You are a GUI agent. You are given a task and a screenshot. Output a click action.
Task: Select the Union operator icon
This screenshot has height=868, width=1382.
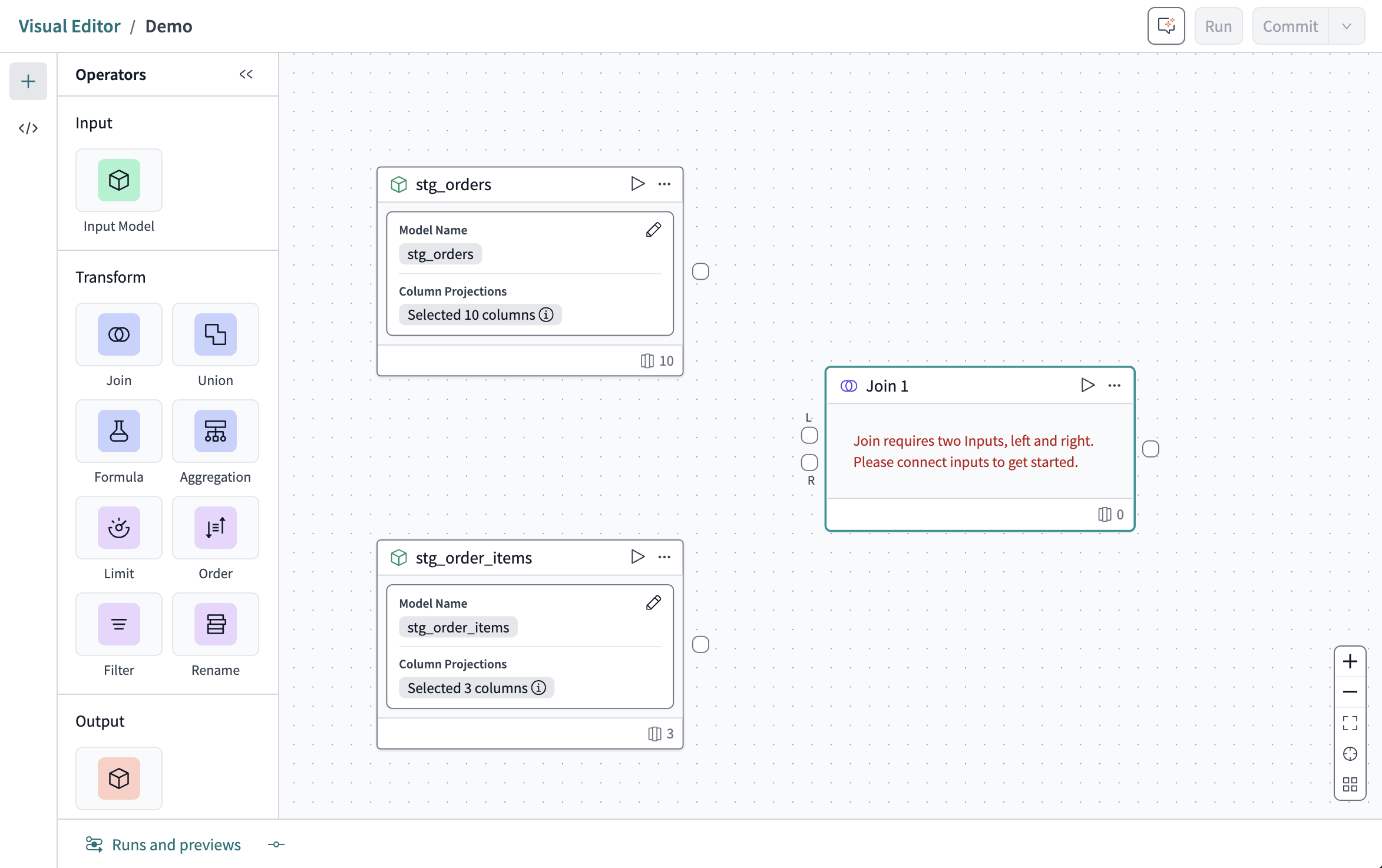(x=215, y=334)
